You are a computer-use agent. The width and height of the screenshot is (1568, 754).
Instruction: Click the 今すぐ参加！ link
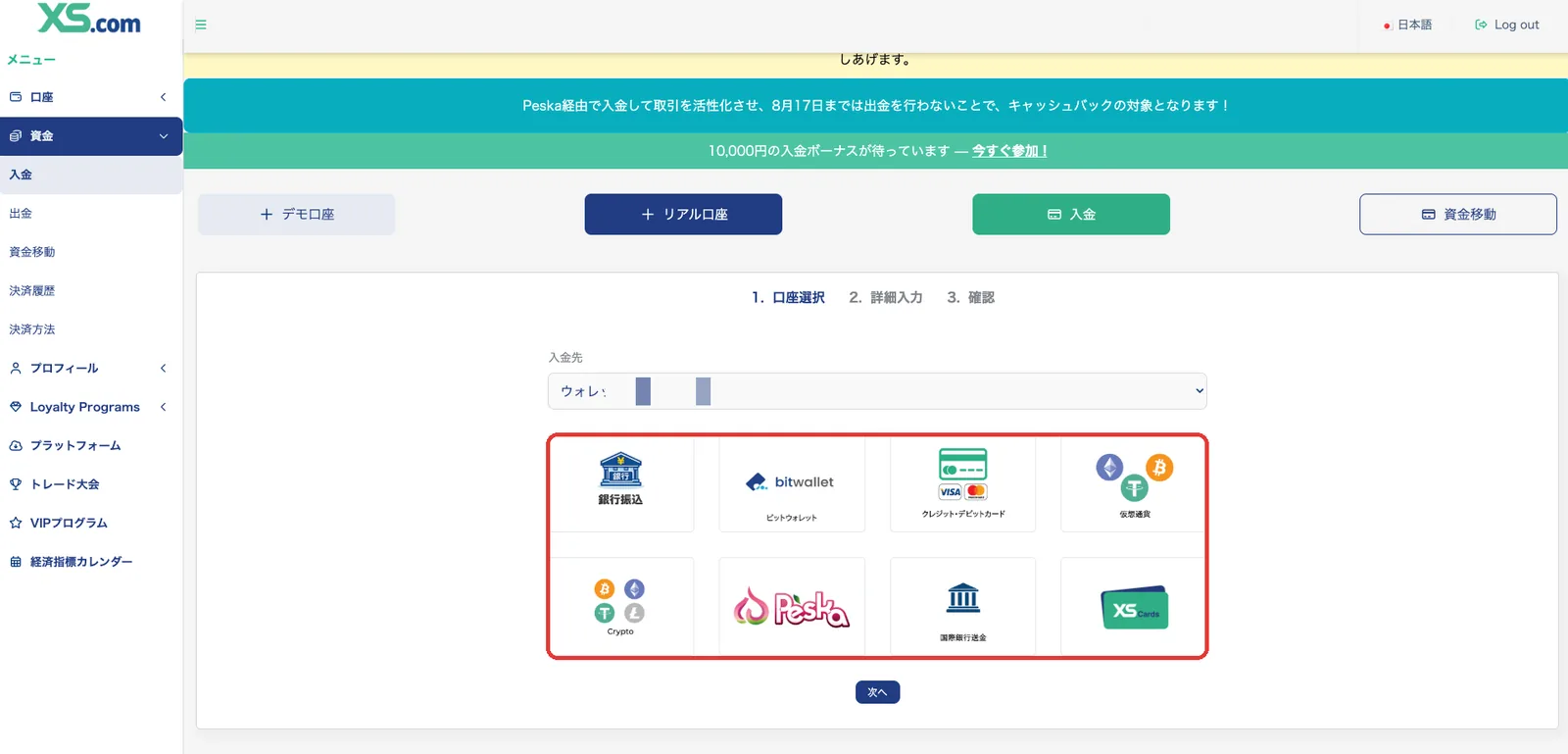pyautogui.click(x=1009, y=151)
